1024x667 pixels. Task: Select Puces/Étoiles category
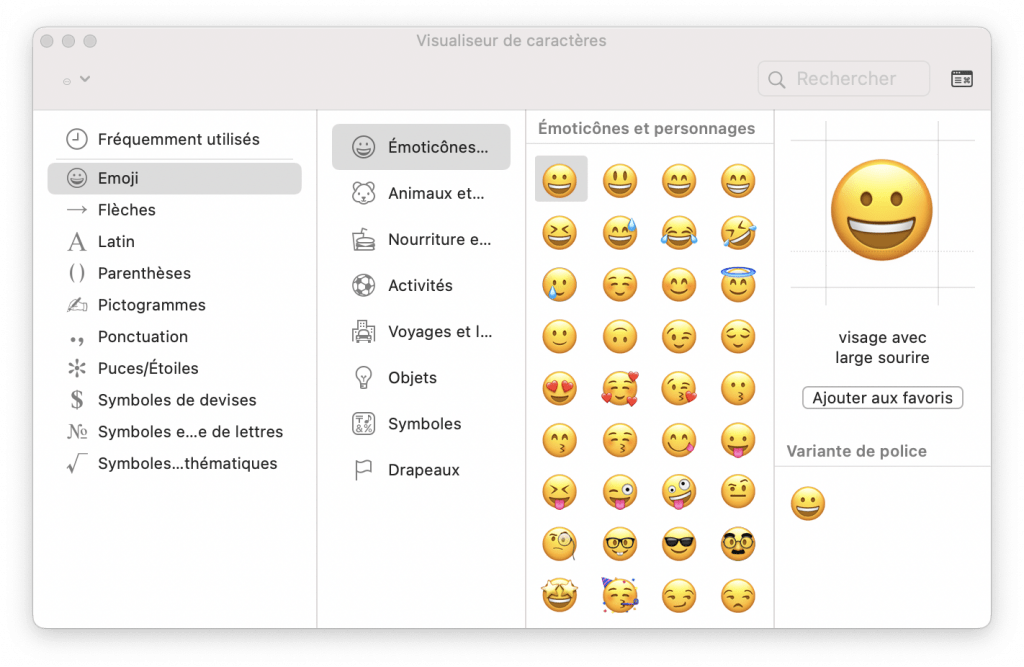click(x=174, y=368)
